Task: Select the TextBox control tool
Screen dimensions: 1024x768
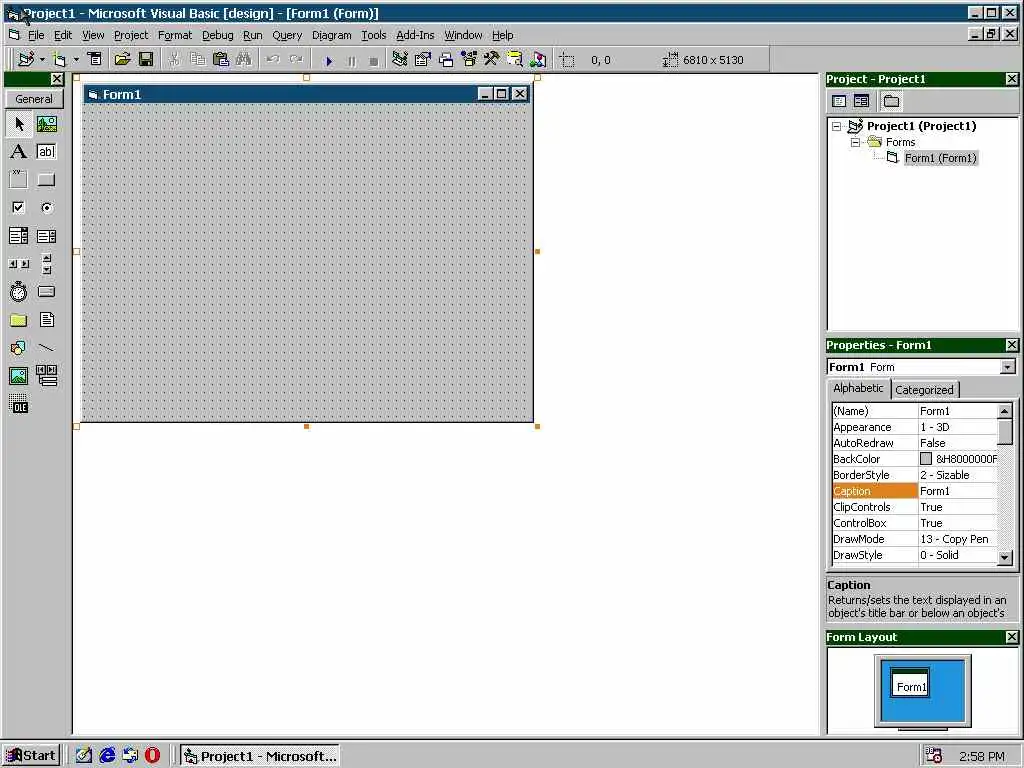Action: (46, 152)
